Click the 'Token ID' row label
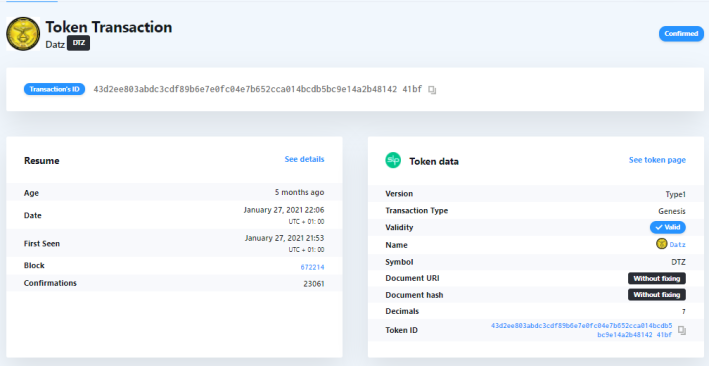This screenshot has width=709, height=366. coord(402,330)
